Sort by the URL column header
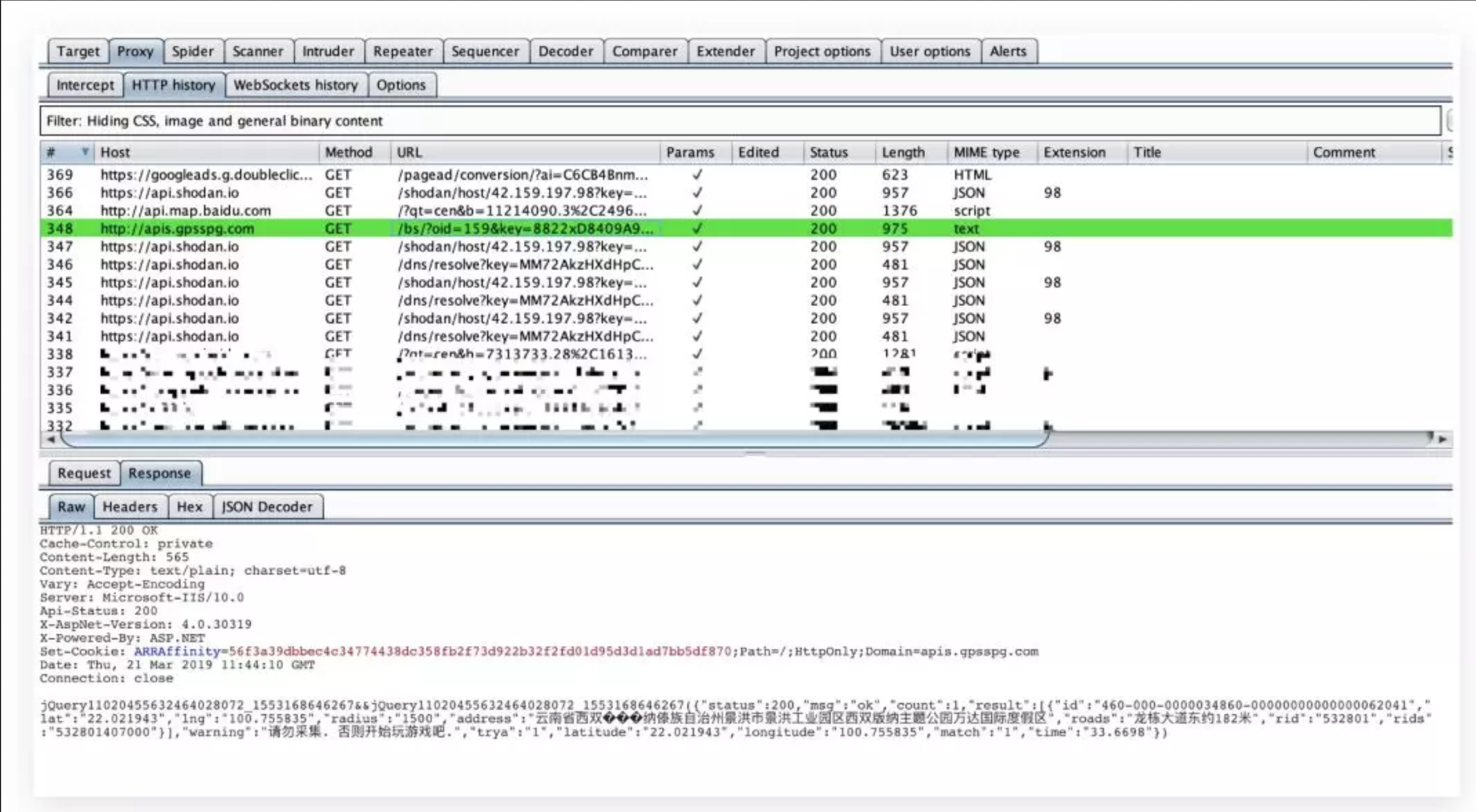This screenshot has width=1476, height=812. pyautogui.click(x=526, y=152)
